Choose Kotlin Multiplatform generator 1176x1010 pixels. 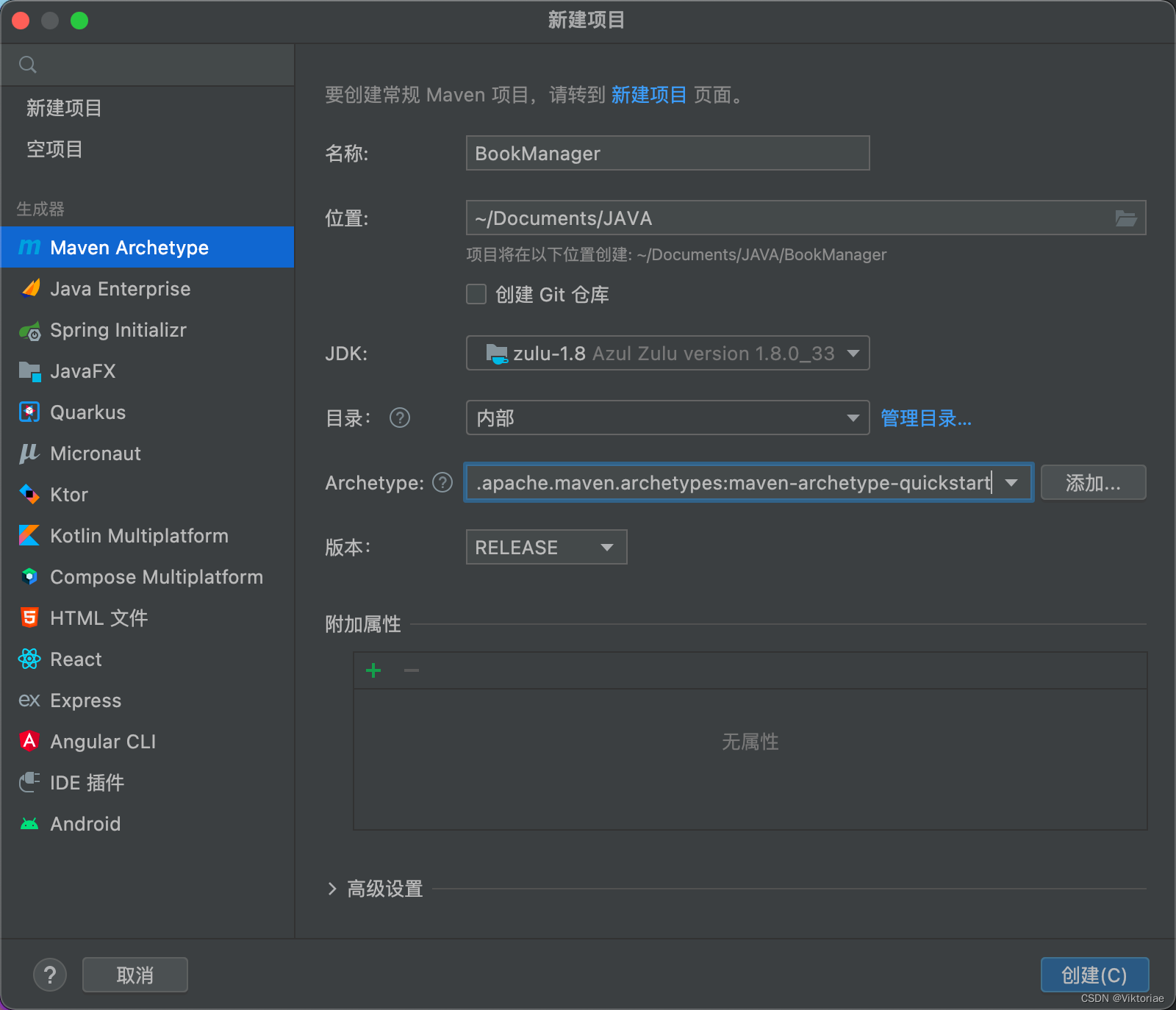(x=147, y=536)
